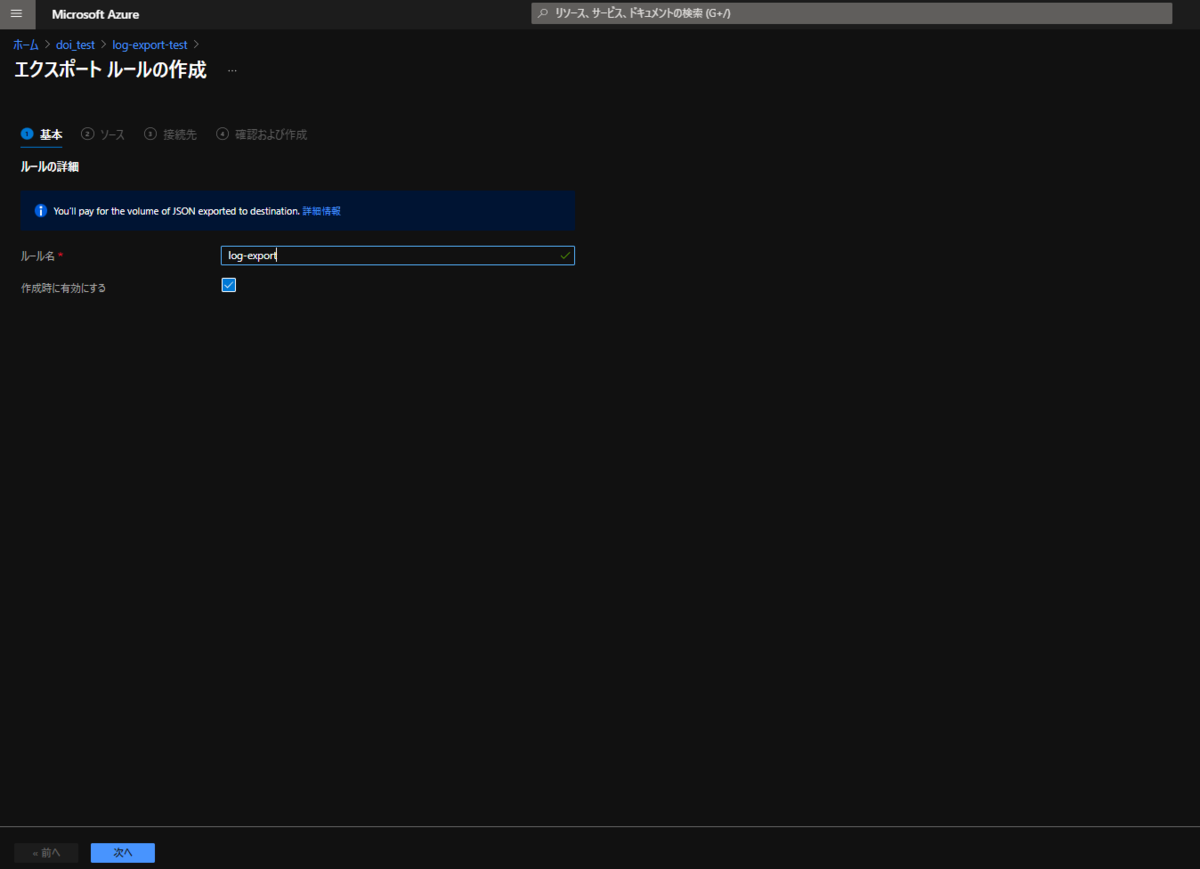Switch to the 基本 tab
The height and width of the screenshot is (869, 1200).
(x=42, y=134)
